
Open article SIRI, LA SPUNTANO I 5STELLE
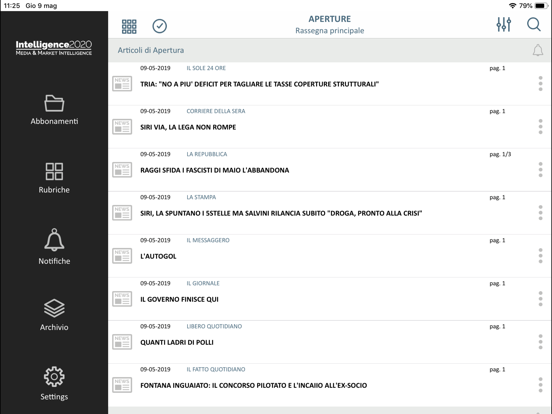pos(281,213)
